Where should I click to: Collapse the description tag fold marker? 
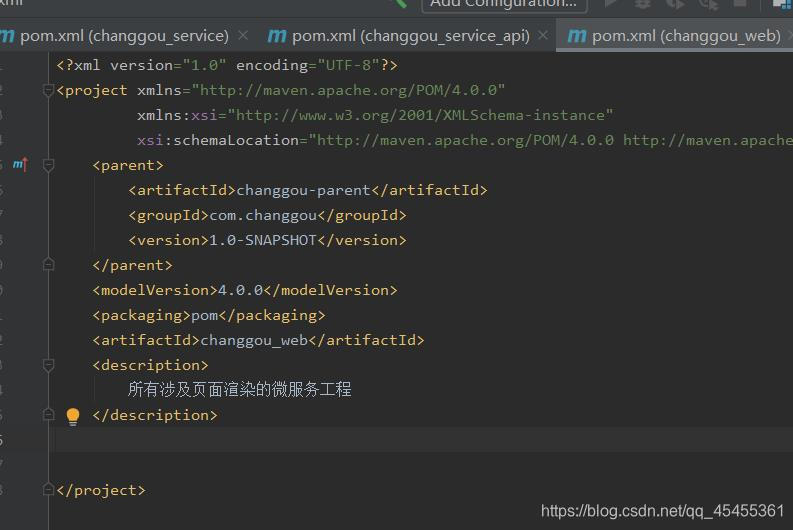pyautogui.click(x=49, y=365)
